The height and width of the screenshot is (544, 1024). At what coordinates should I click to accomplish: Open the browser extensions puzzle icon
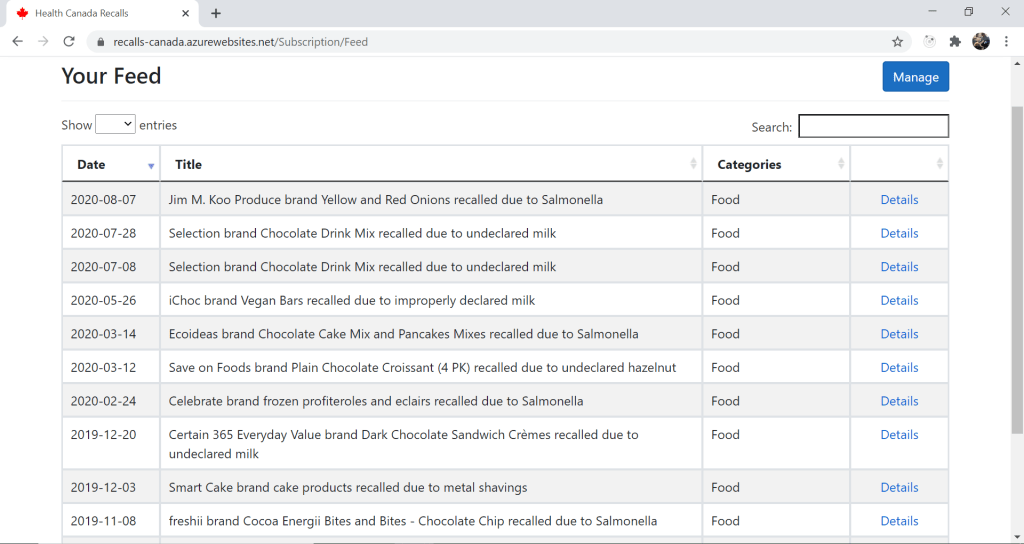[x=955, y=41]
